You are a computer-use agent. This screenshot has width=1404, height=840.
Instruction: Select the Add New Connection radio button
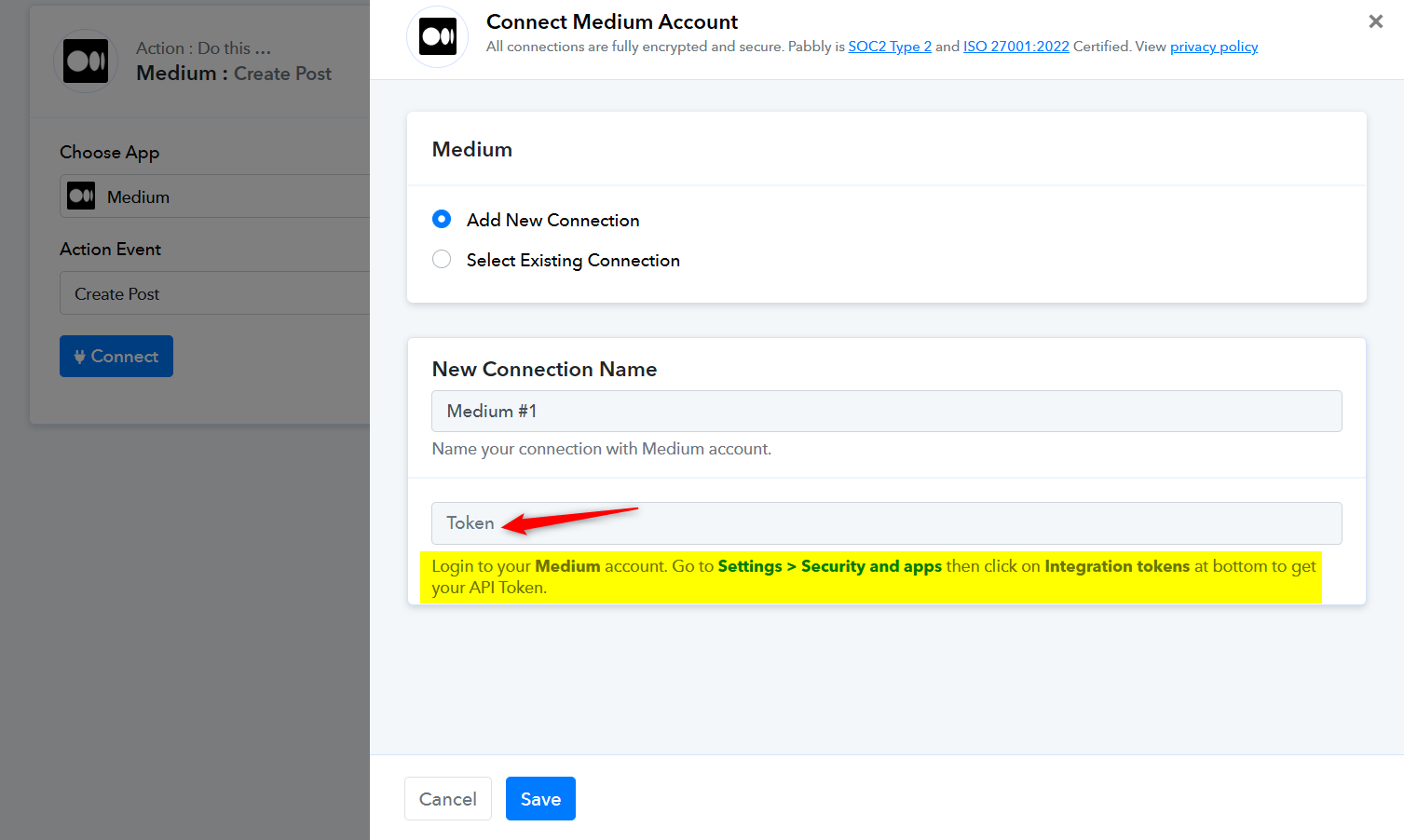point(442,220)
